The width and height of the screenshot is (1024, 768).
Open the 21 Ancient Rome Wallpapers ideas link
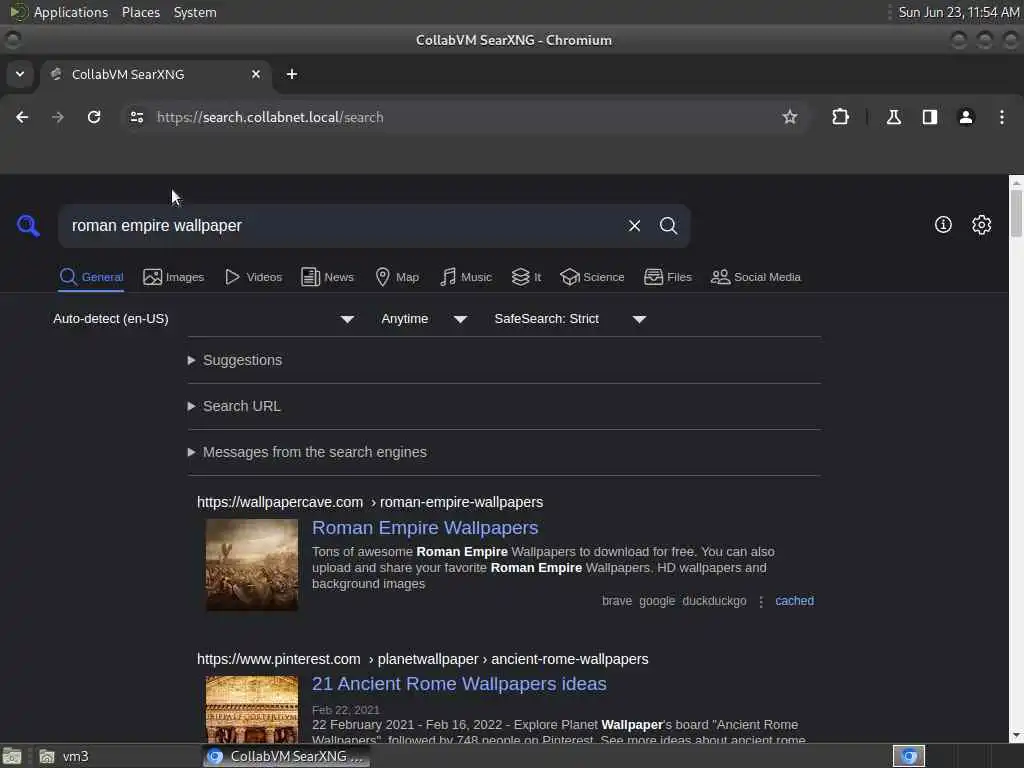[459, 684]
